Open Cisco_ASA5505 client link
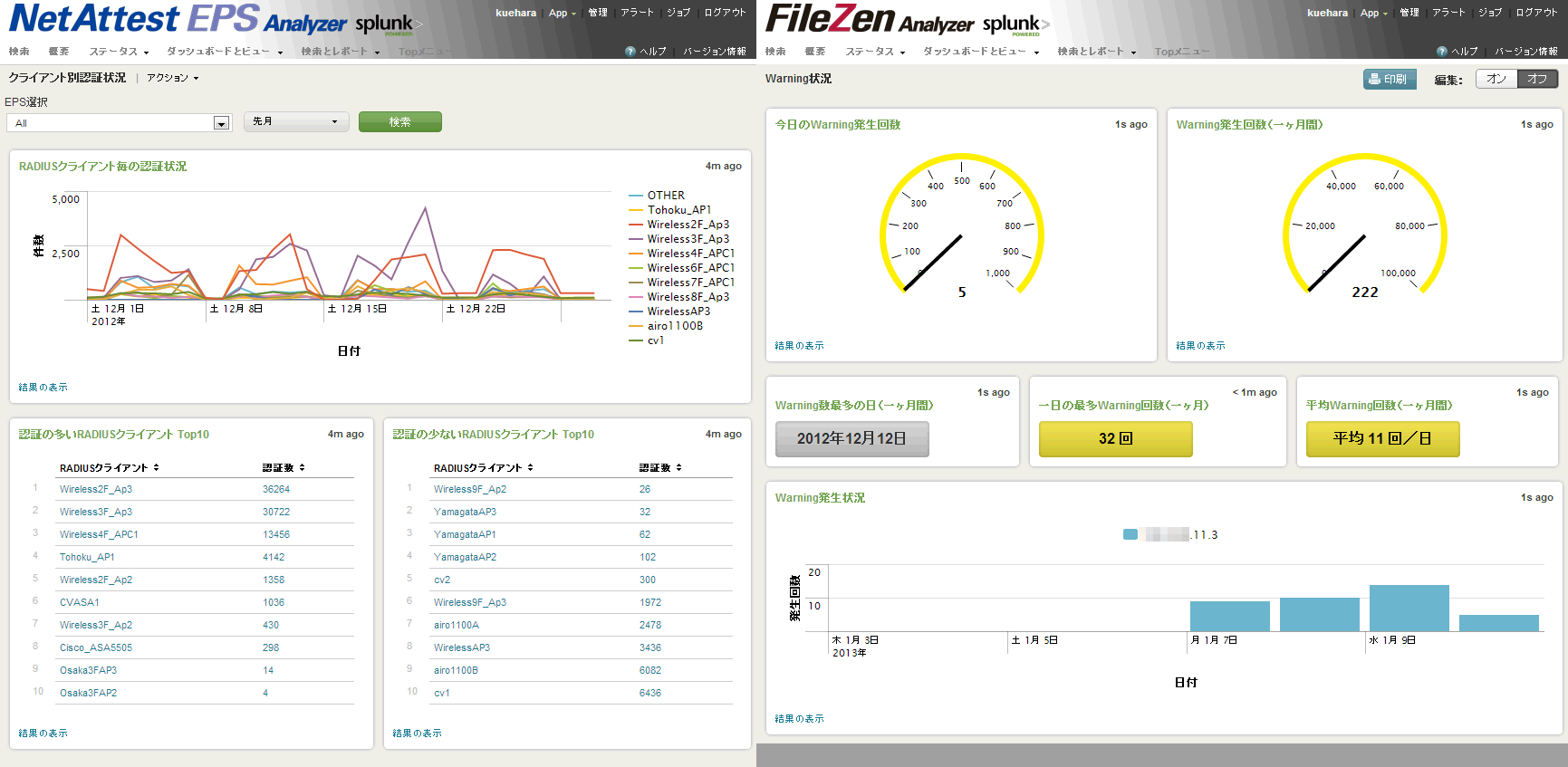Viewport: 1568px width, 767px height. point(96,647)
